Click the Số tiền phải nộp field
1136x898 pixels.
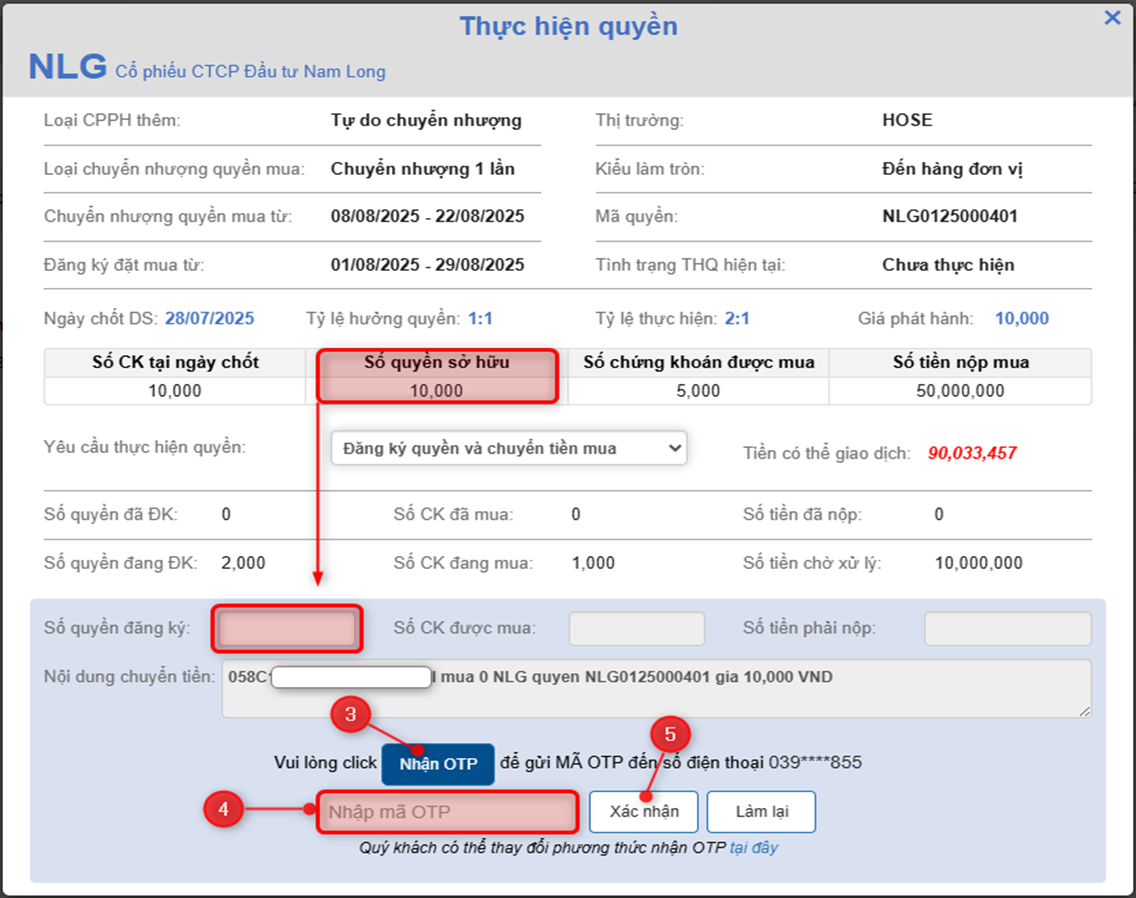click(1008, 628)
